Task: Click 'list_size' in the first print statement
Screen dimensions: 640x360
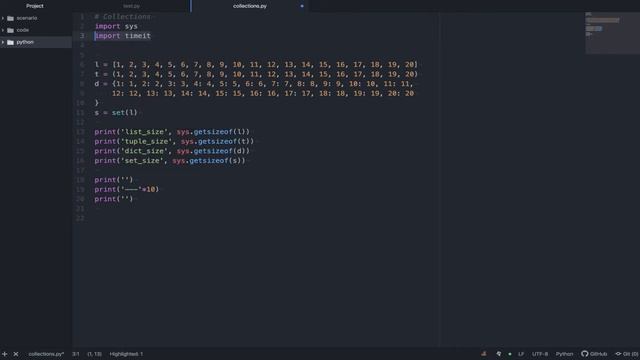Action: pos(144,132)
